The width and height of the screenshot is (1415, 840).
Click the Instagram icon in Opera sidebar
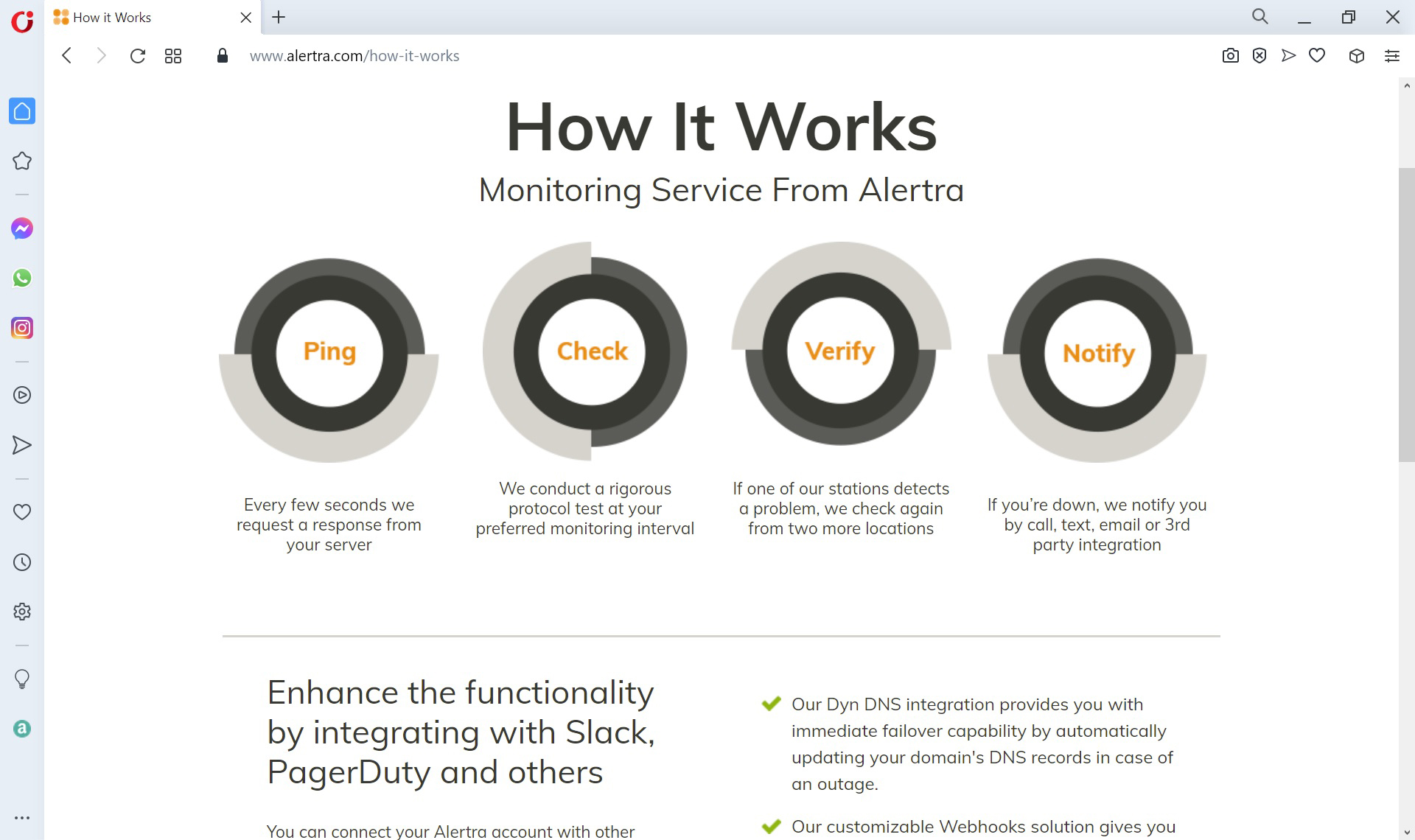(22, 327)
